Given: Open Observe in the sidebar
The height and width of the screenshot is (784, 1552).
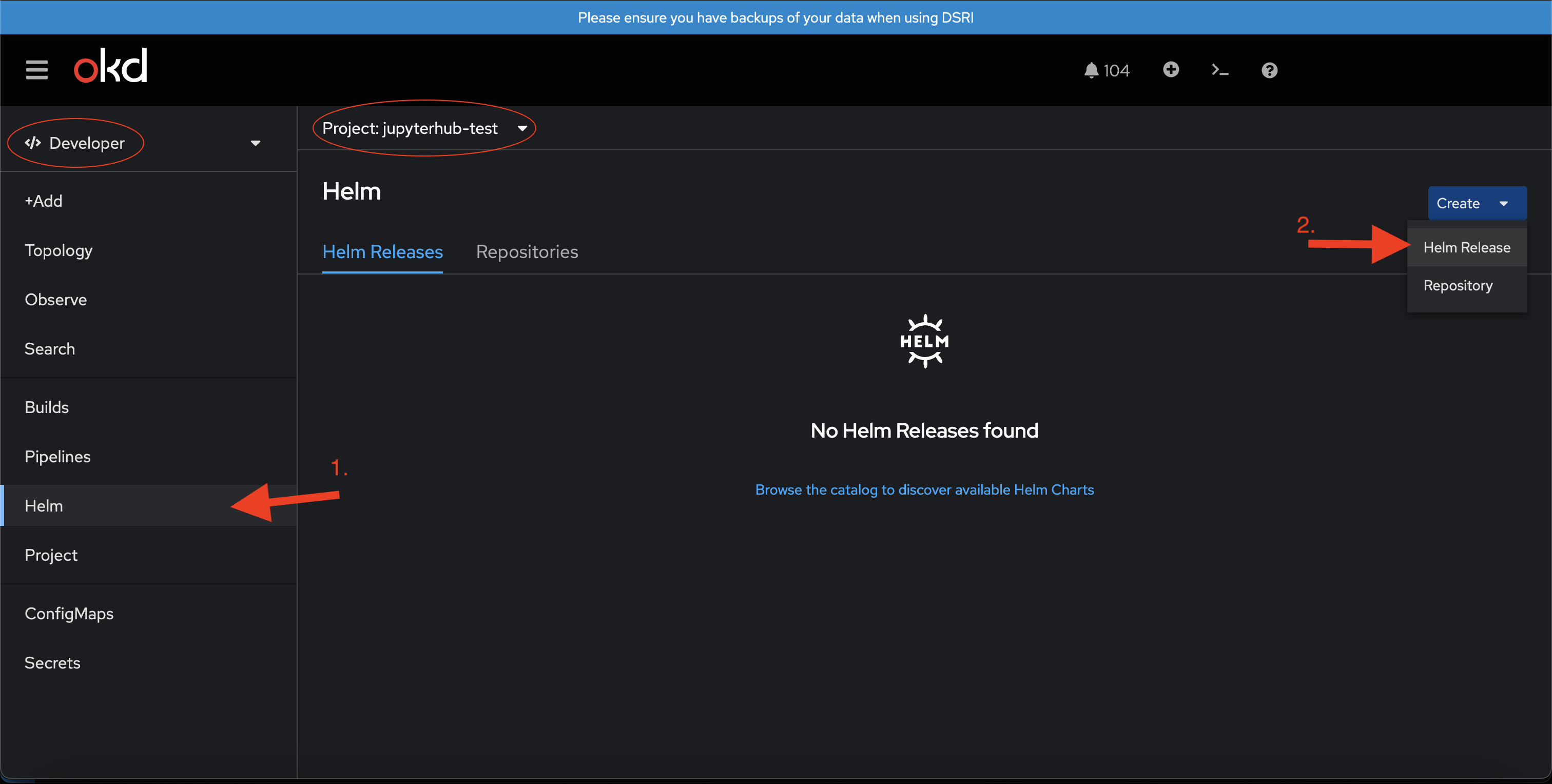Looking at the screenshot, I should tap(149, 300).
